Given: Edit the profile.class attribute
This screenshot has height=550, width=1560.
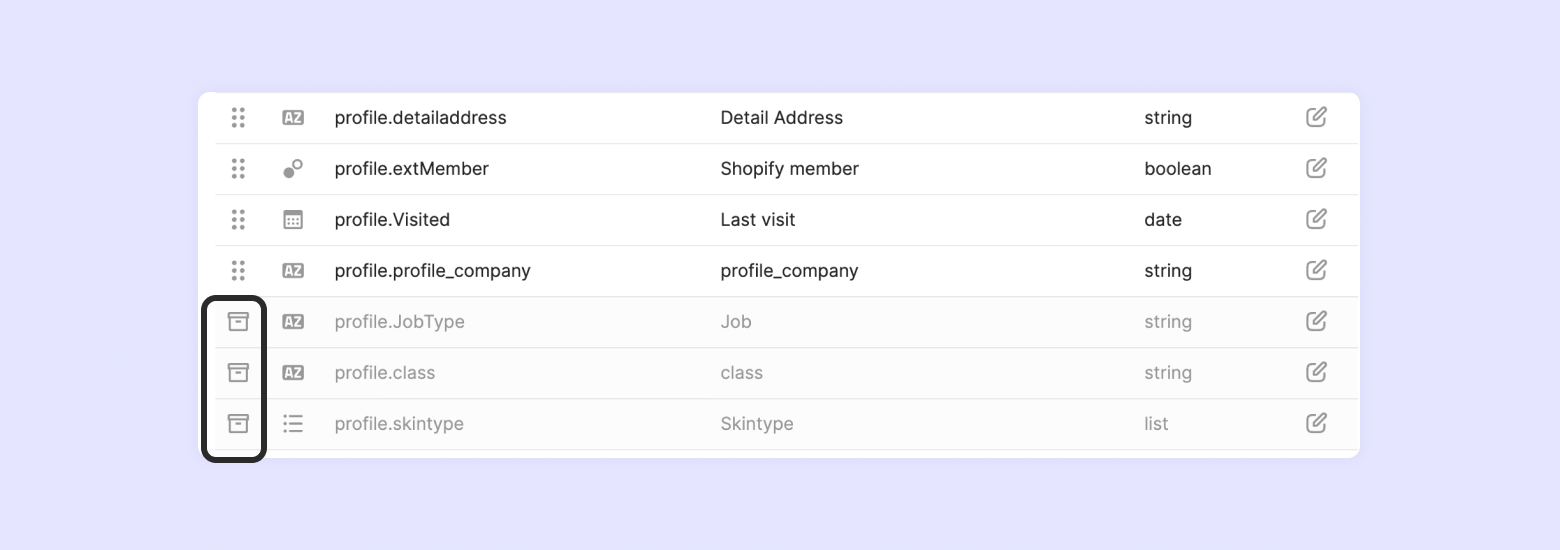Looking at the screenshot, I should 1316,372.
